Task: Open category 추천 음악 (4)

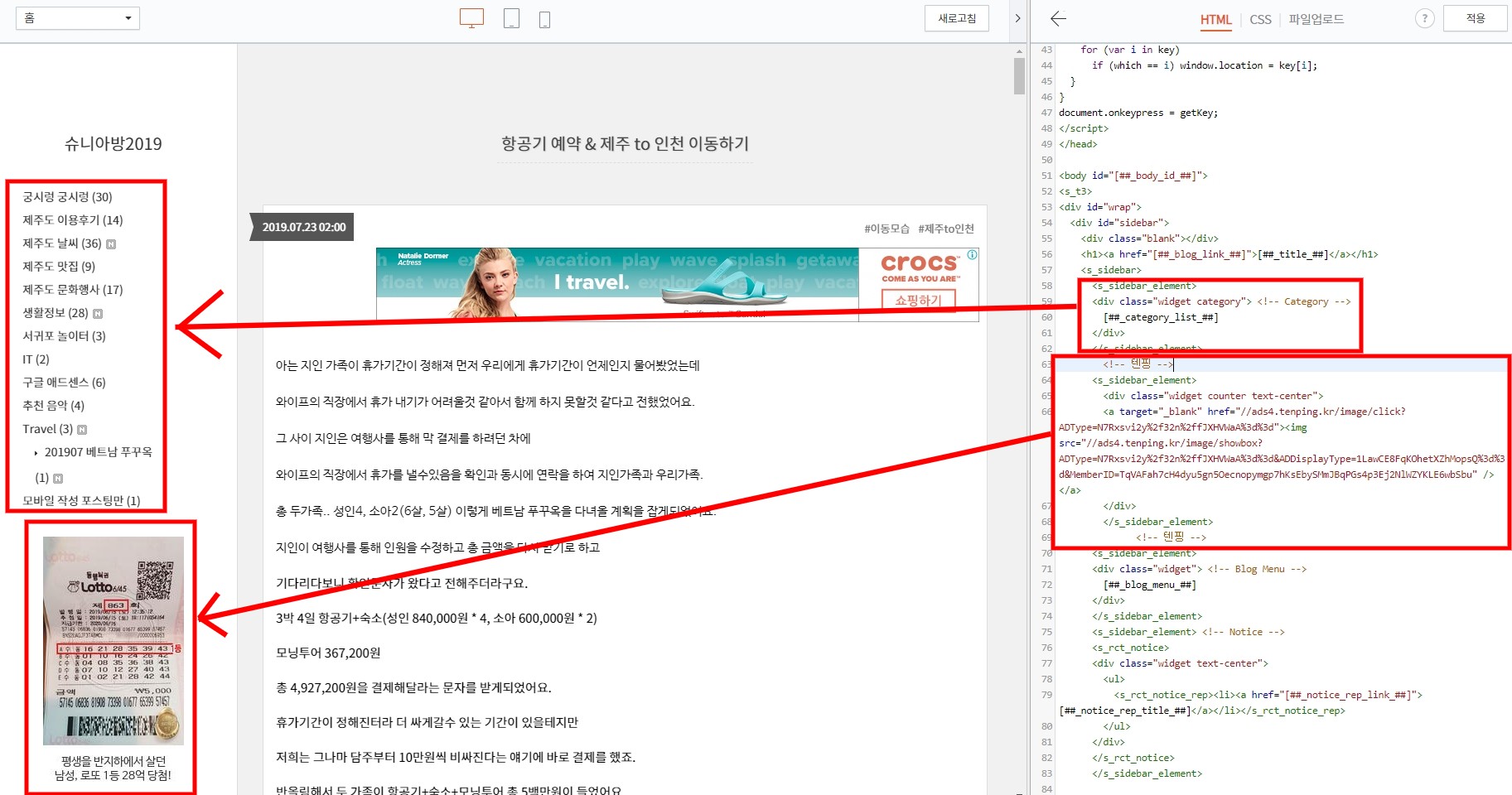Action: point(53,406)
